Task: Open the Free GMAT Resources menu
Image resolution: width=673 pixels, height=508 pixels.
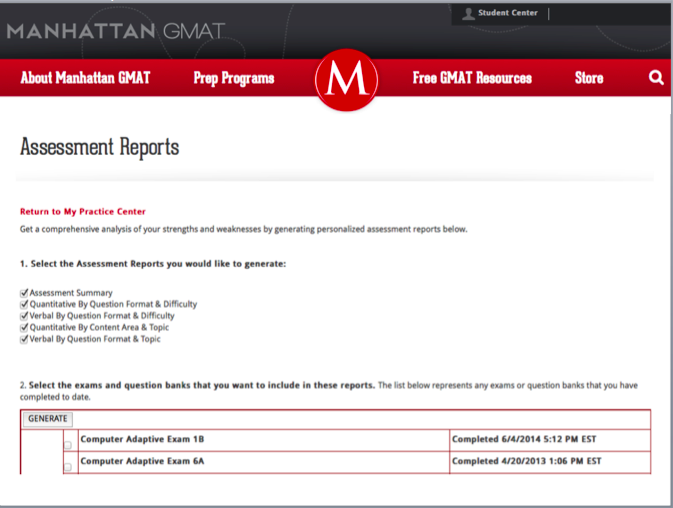Action: (x=472, y=78)
